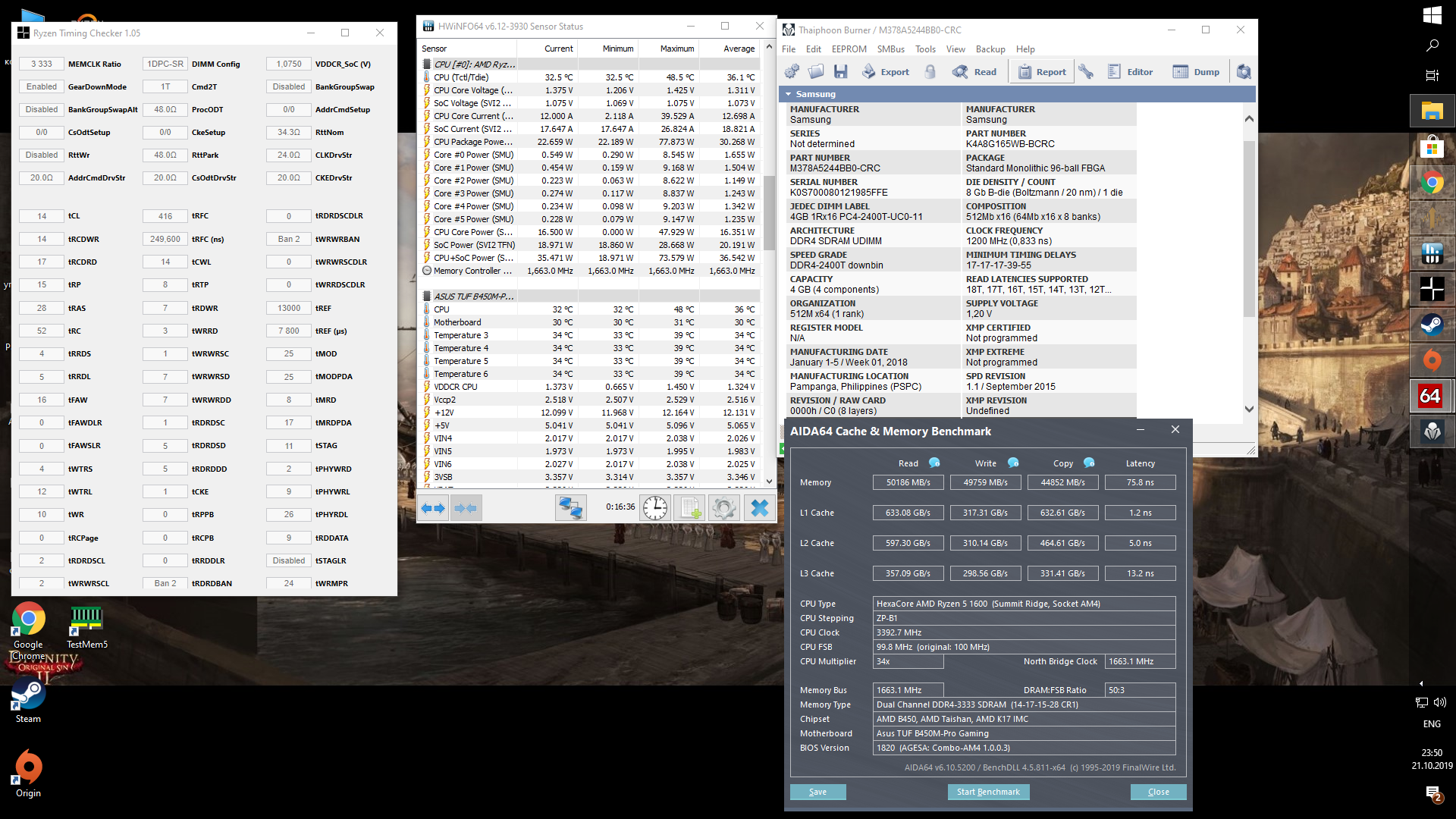Screen dimensions: 1456x819
Task: Open the File menu in Thaiphoon Burner
Action: point(789,49)
